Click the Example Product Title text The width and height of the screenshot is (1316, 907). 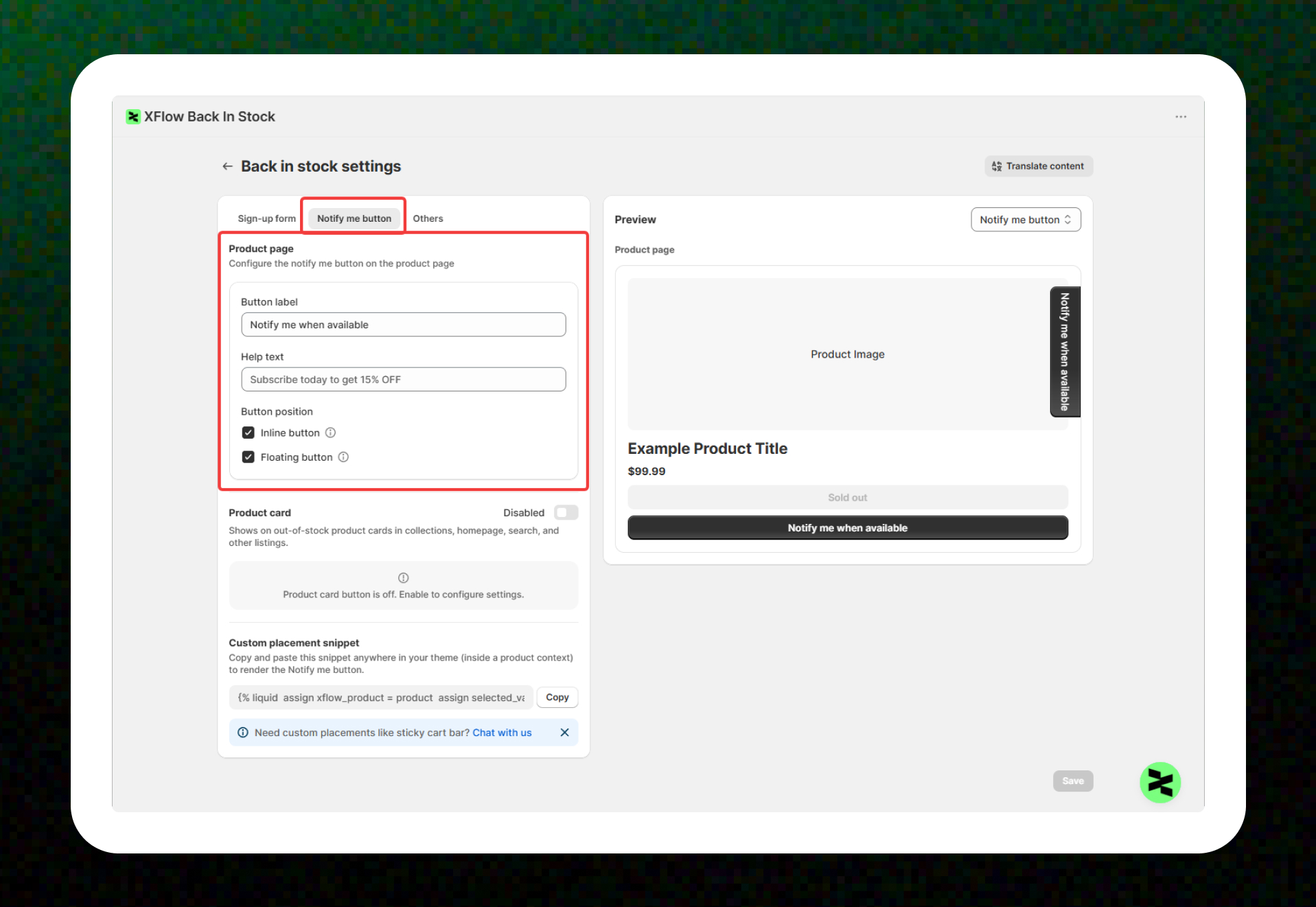707,448
